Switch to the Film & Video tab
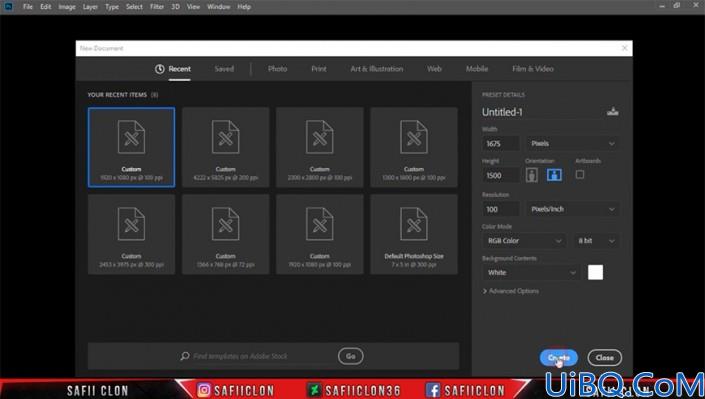705x399 pixels. point(533,69)
